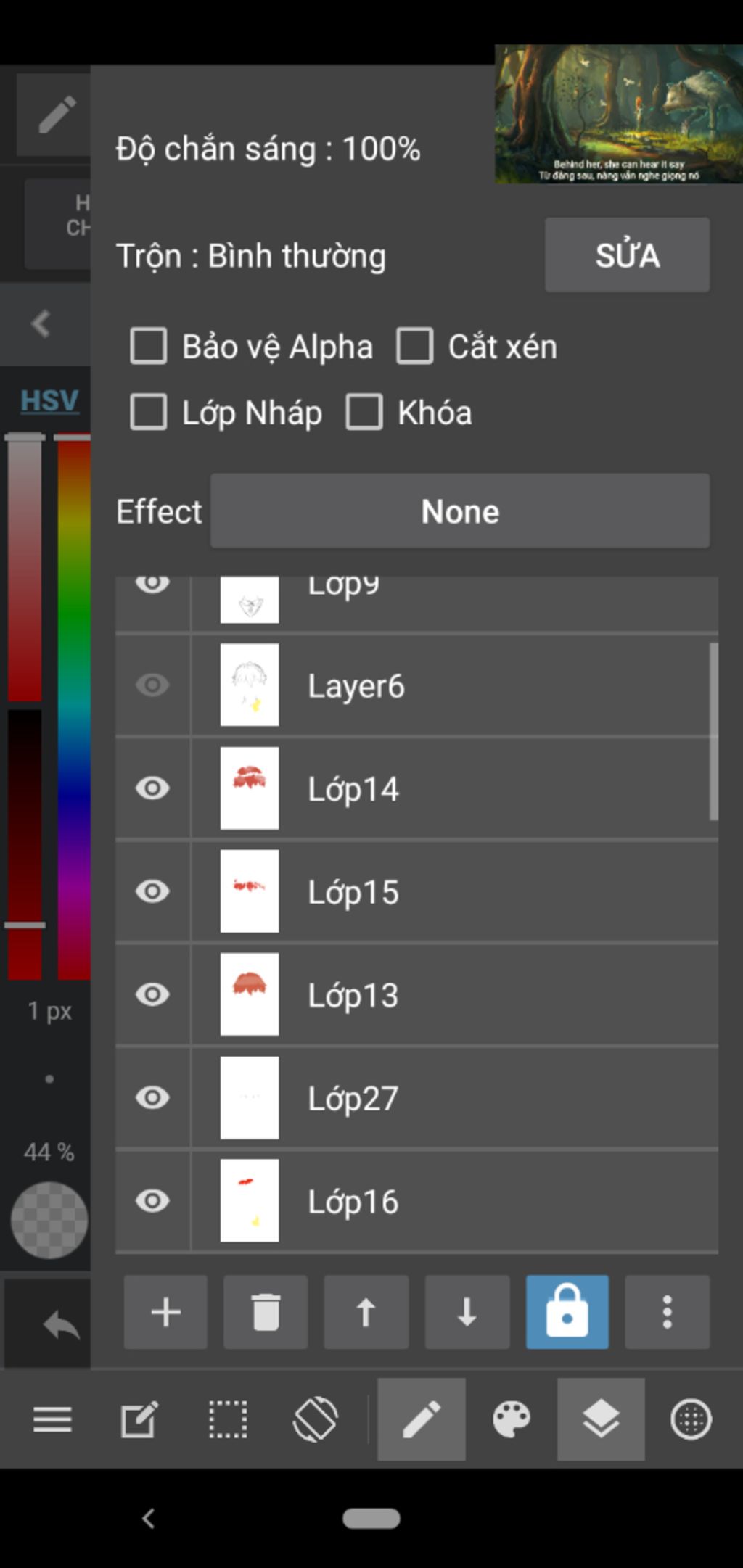Select the dashed selection tool
This screenshot has height=1568, width=743.
(228, 1419)
